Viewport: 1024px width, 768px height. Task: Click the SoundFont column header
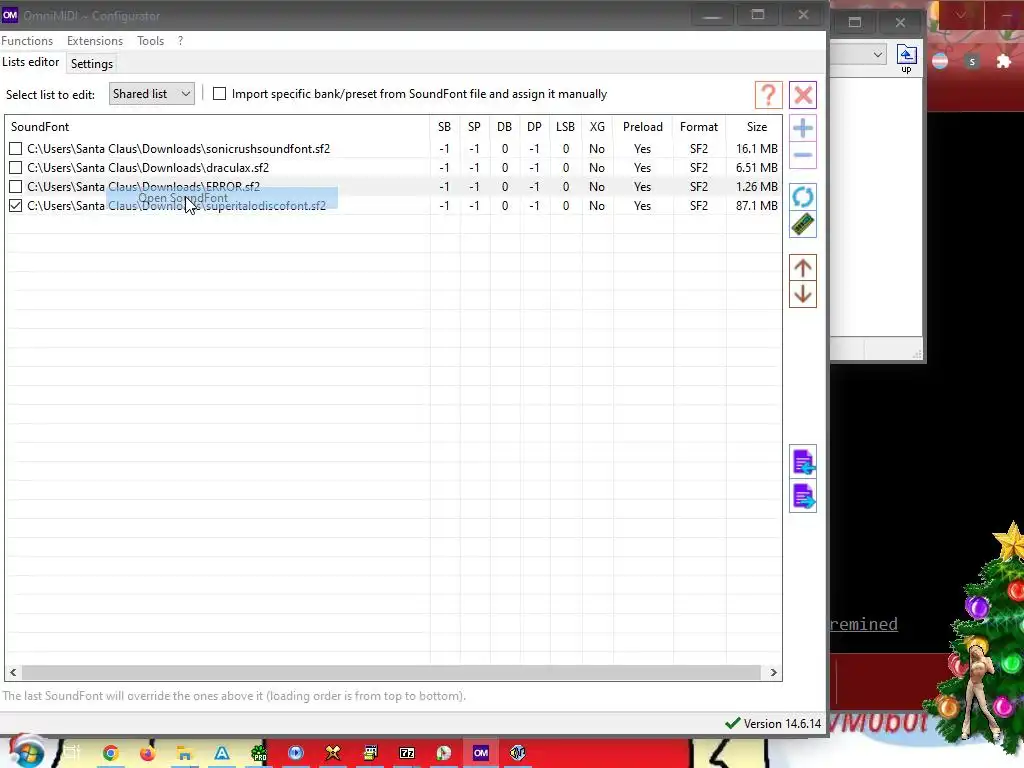pos(217,127)
